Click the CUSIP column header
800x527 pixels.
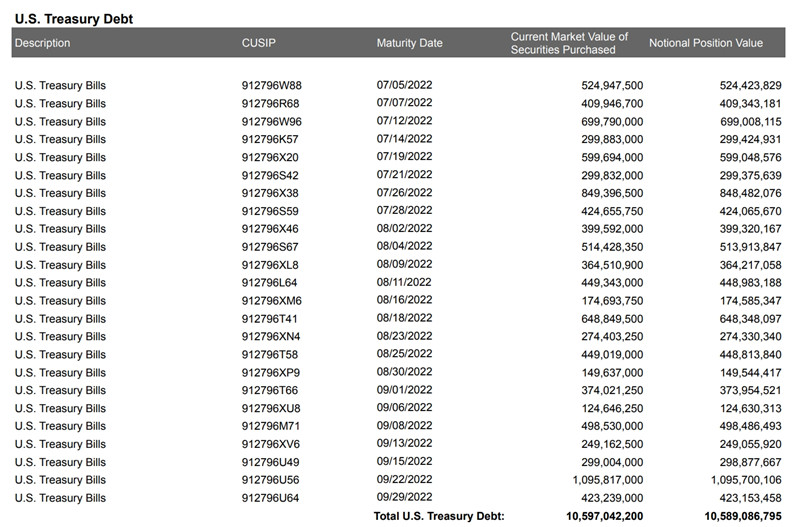[259, 43]
